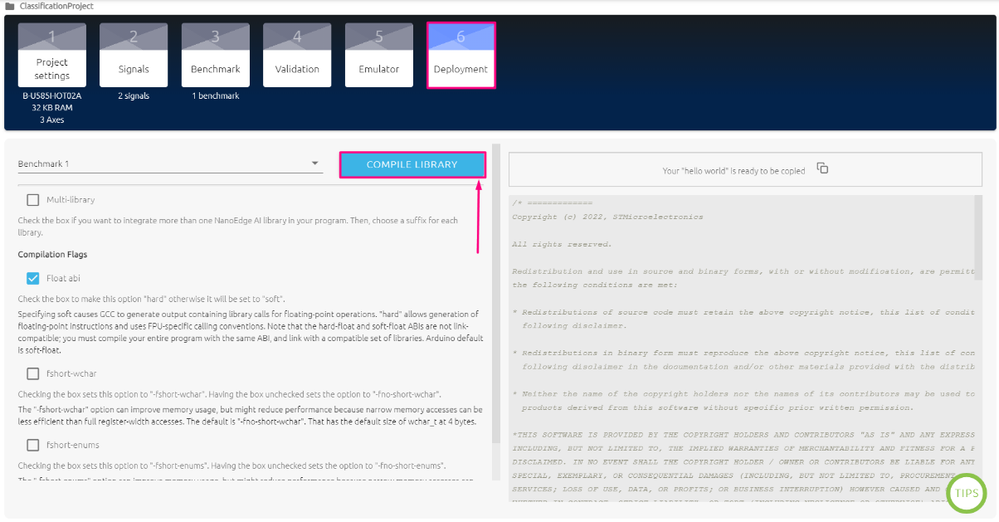999x522 pixels.
Task: Uncheck the Float abi checkbox
Action: [33, 278]
